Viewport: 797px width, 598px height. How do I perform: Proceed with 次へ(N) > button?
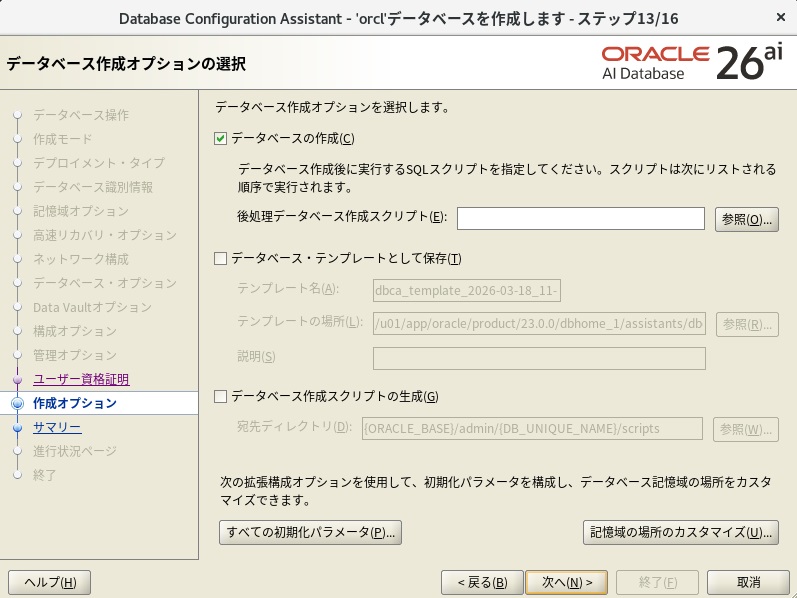click(567, 582)
